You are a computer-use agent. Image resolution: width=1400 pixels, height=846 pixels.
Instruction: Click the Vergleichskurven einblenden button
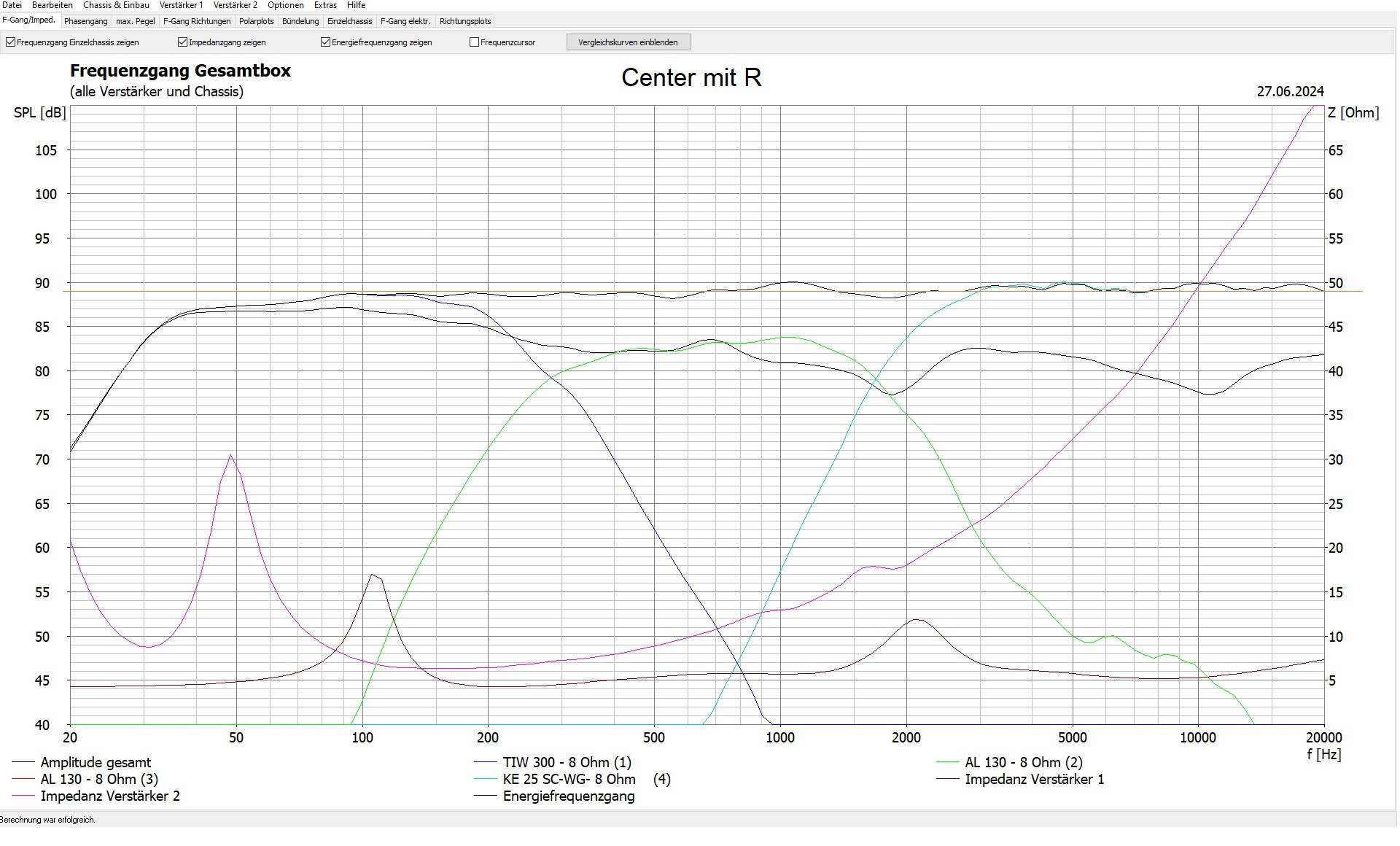pos(628,42)
